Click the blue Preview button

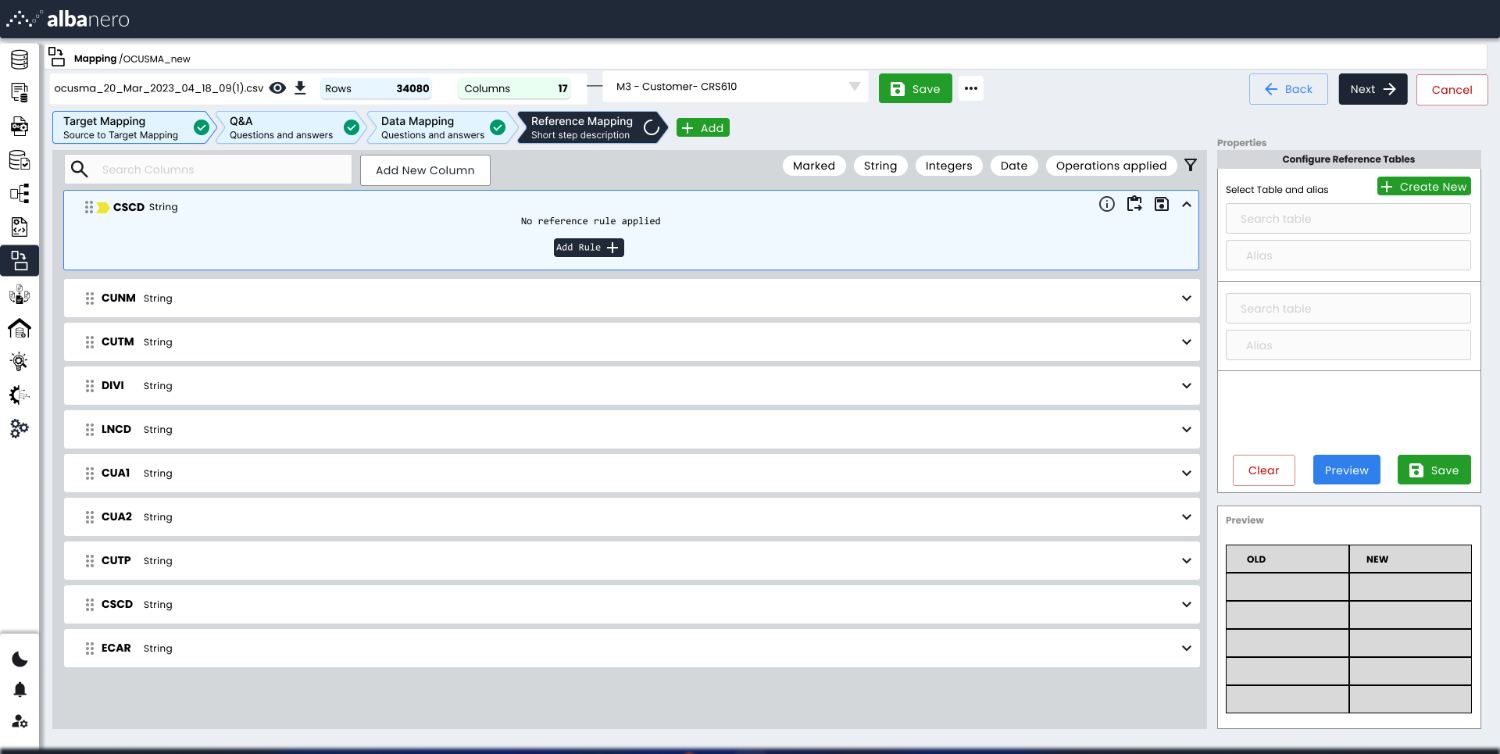point(1346,470)
